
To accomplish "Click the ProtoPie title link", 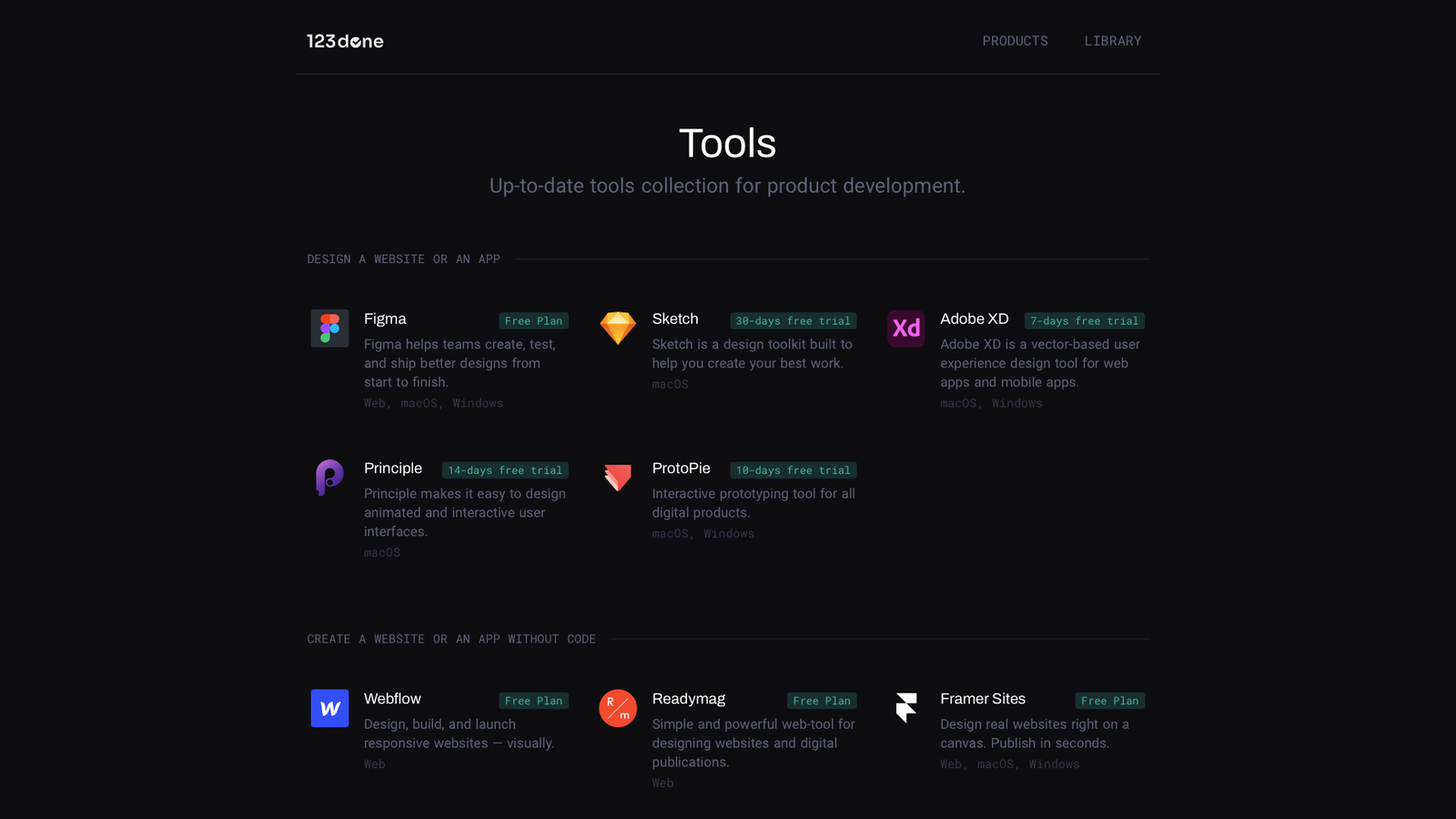I will tap(681, 469).
